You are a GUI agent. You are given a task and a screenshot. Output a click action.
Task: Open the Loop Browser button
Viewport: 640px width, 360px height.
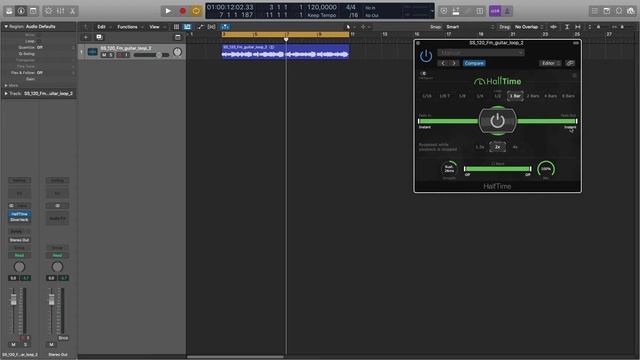[619, 11]
